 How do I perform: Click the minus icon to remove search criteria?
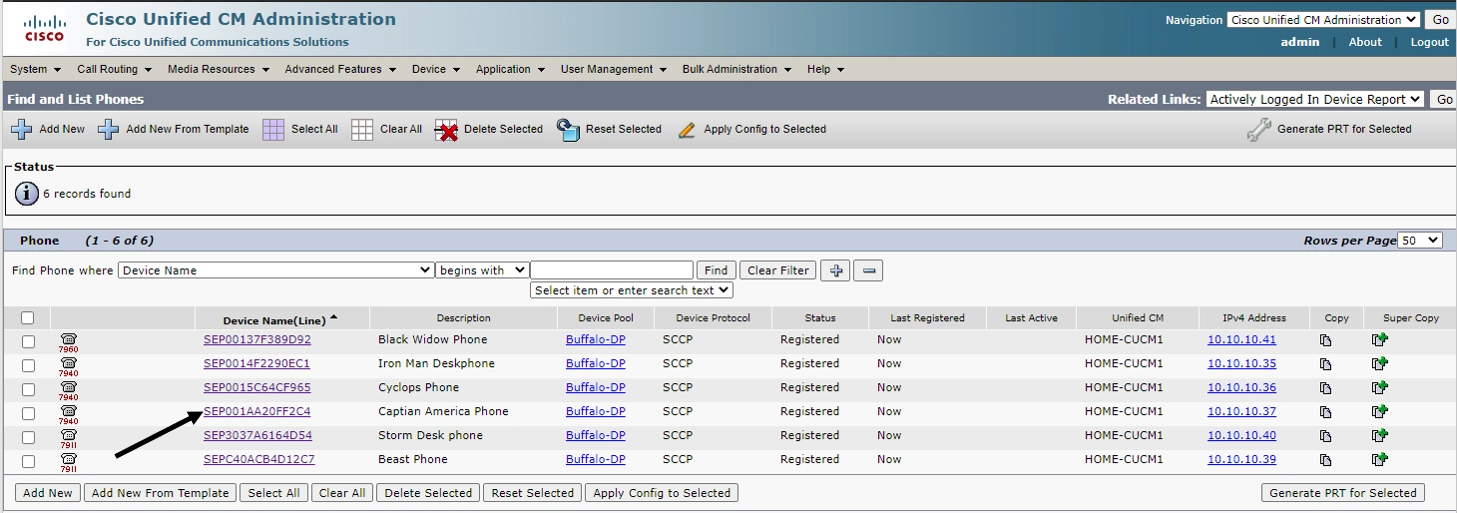coord(869,271)
